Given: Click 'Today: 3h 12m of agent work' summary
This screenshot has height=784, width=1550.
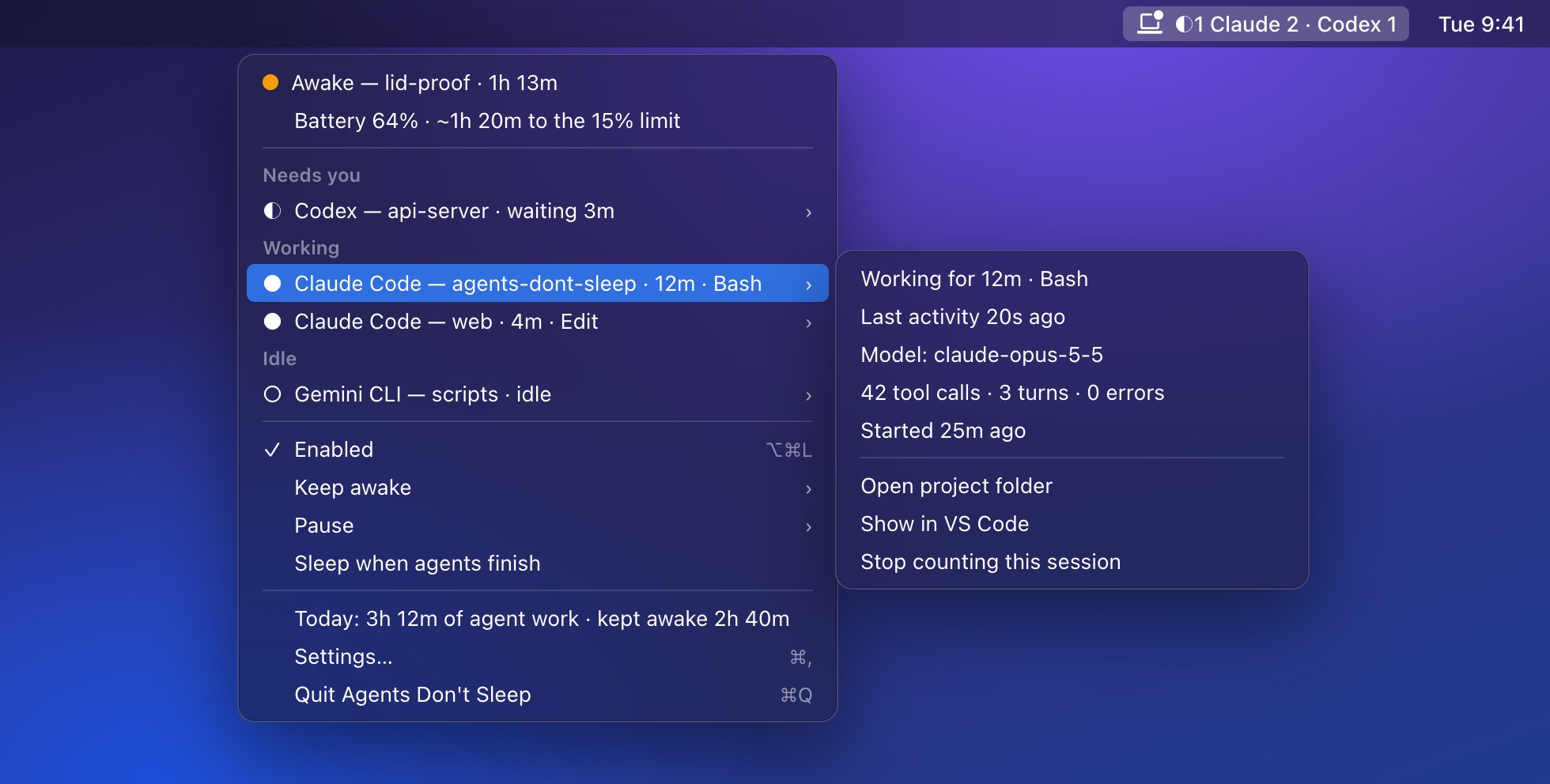Looking at the screenshot, I should (542, 619).
